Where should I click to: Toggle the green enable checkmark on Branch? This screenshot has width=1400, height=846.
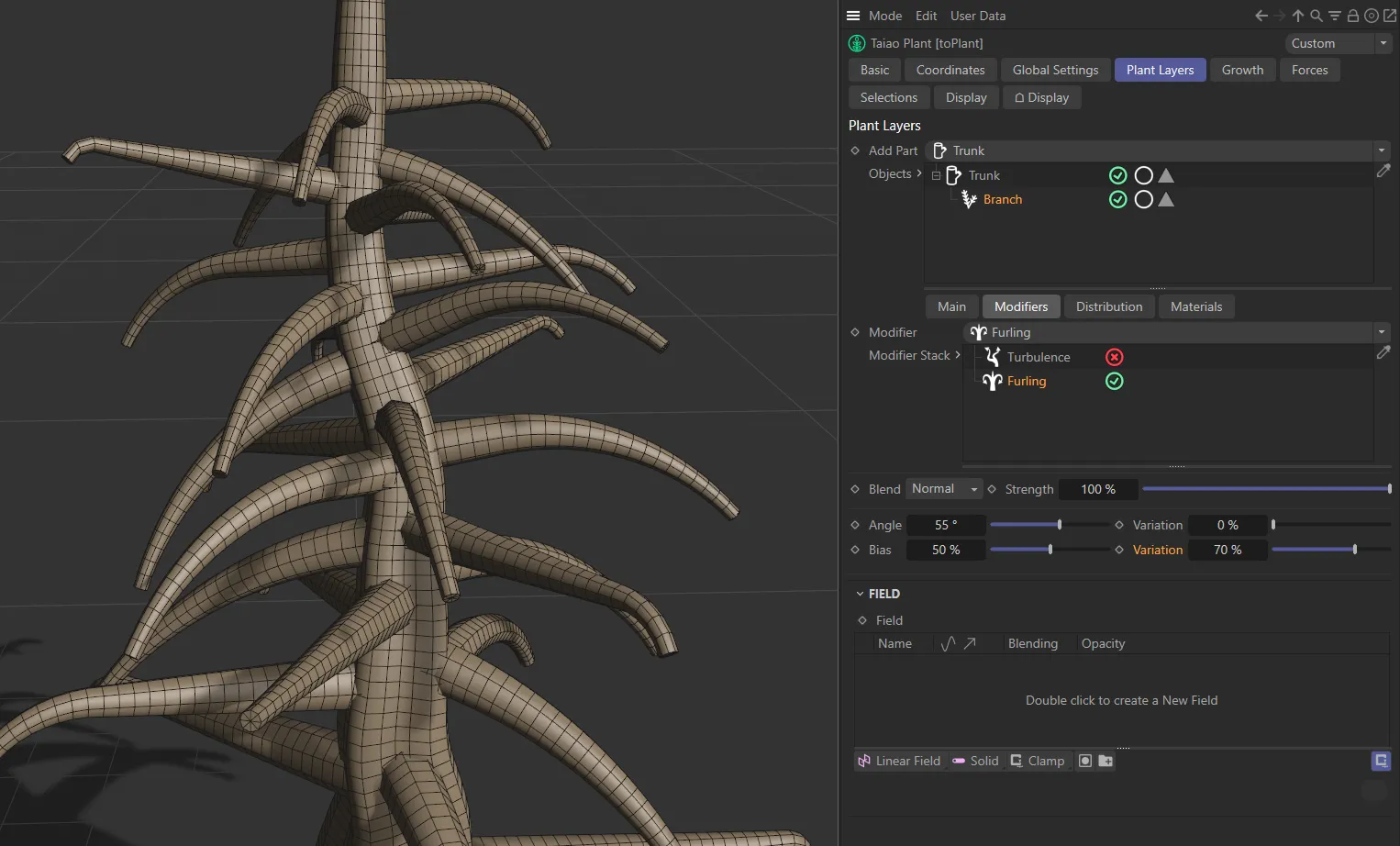[x=1117, y=199]
